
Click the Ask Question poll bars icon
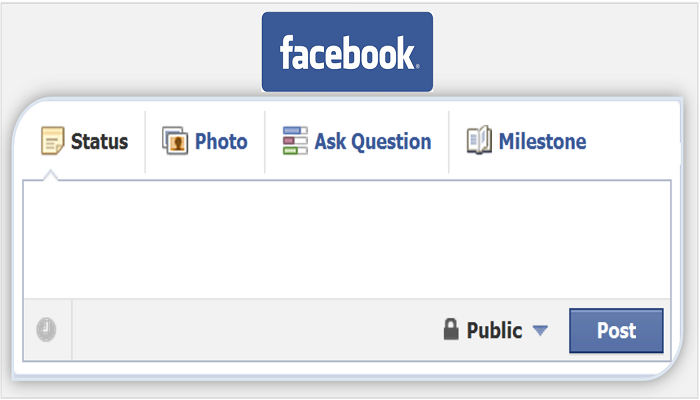tap(295, 141)
